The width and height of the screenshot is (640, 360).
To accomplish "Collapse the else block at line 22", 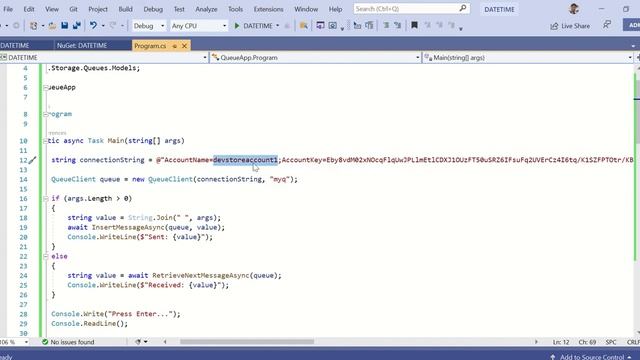I will (45, 257).
